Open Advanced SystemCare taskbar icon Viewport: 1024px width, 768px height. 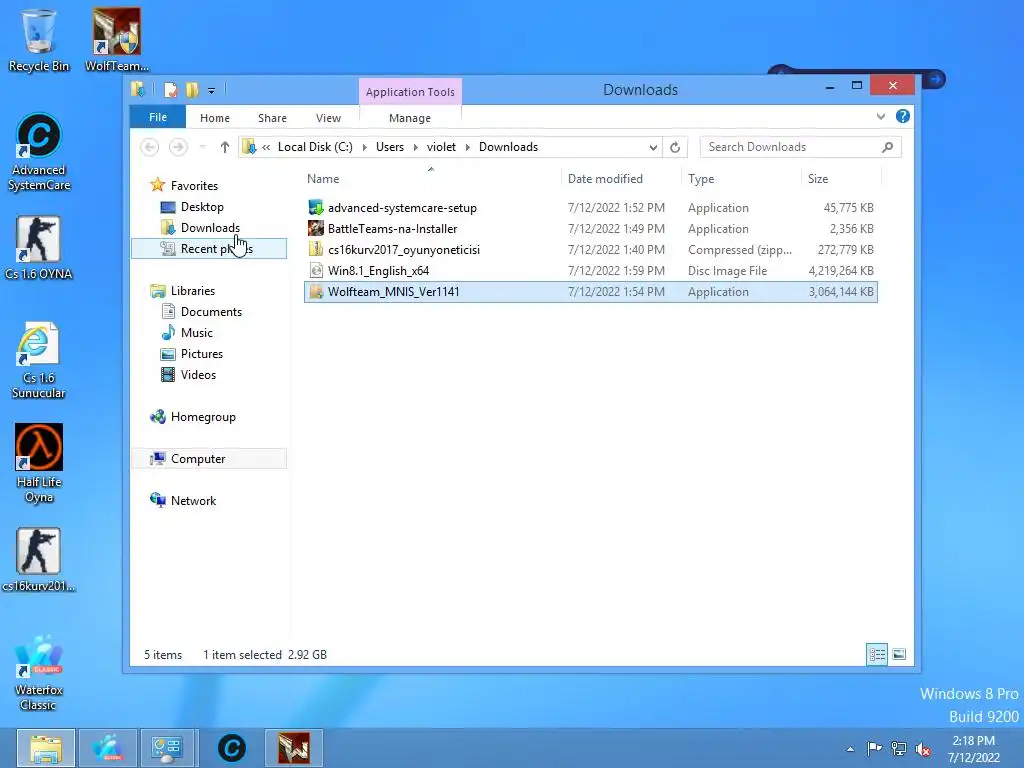pos(231,748)
